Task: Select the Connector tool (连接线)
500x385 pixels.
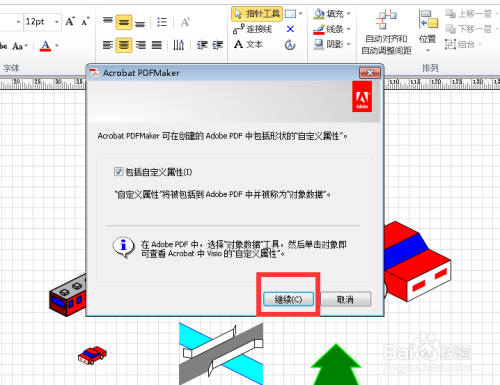Action: tap(252, 29)
